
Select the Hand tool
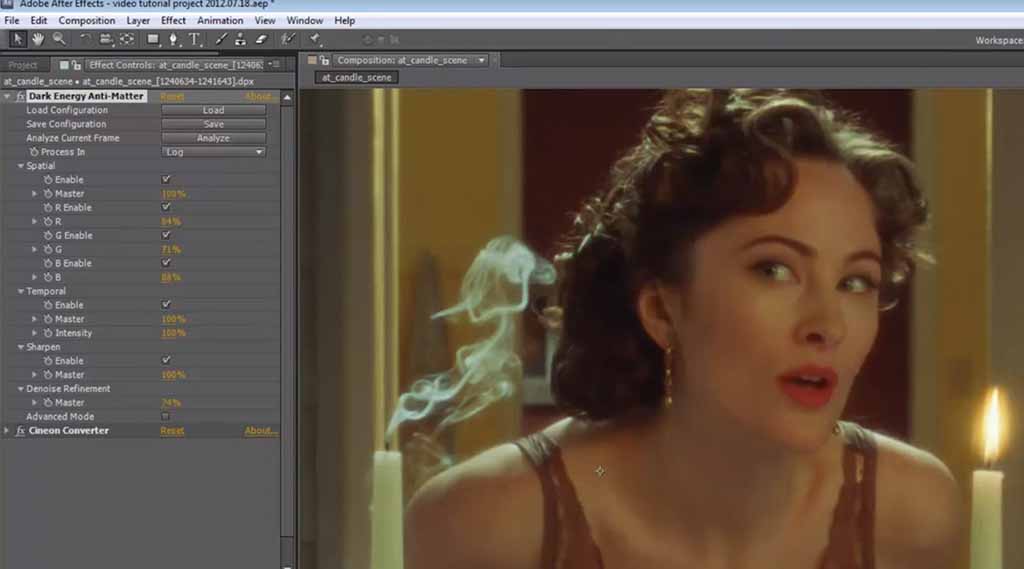(x=38, y=39)
